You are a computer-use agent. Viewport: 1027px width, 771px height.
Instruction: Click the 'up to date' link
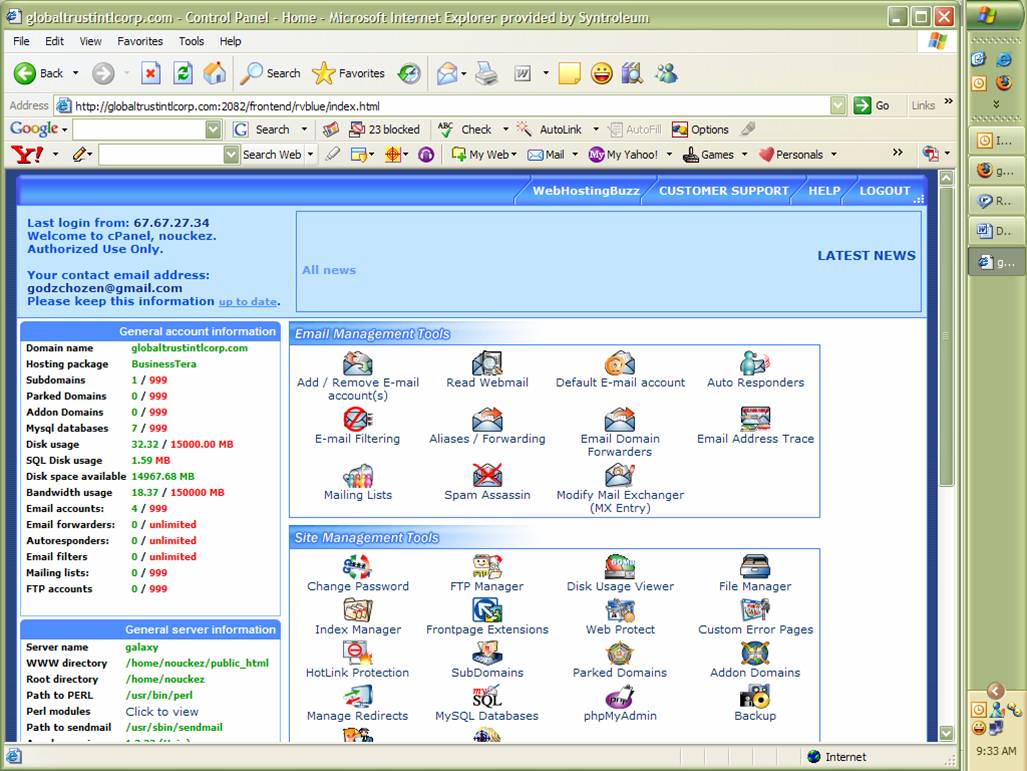tap(247, 302)
